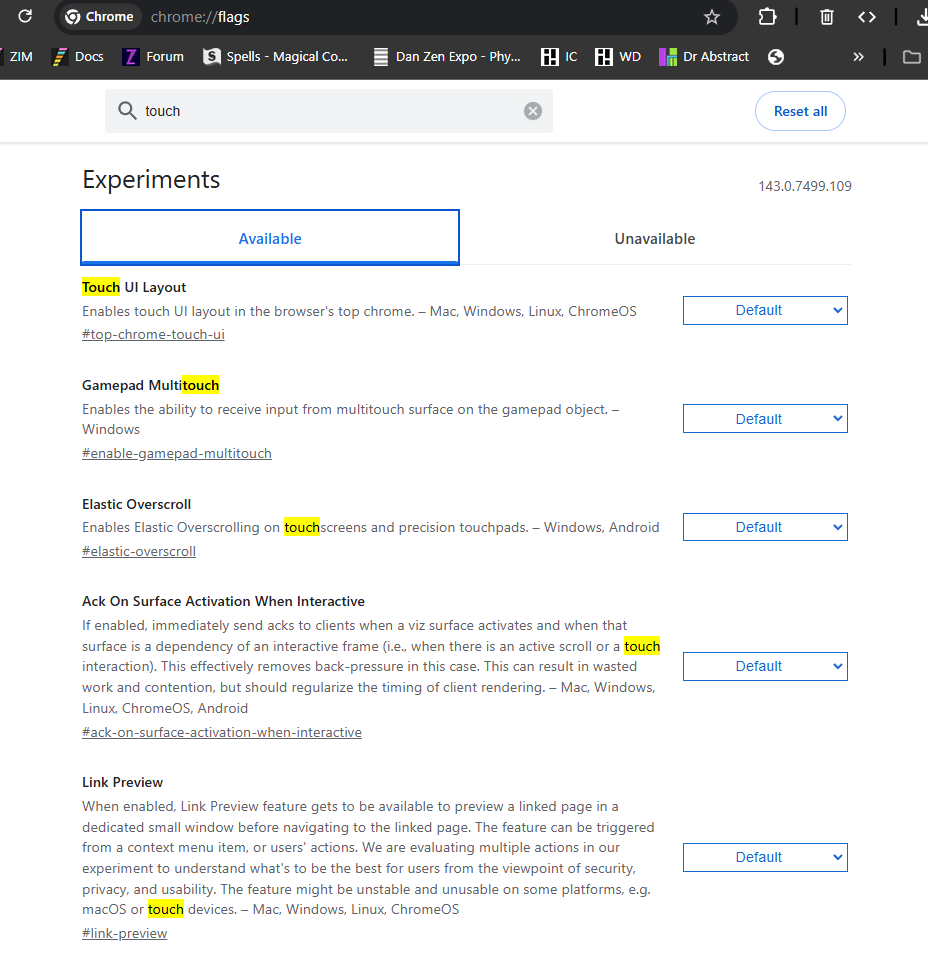This screenshot has height=977, width=928.
Task: Open the Forum bookmark
Action: tap(154, 57)
